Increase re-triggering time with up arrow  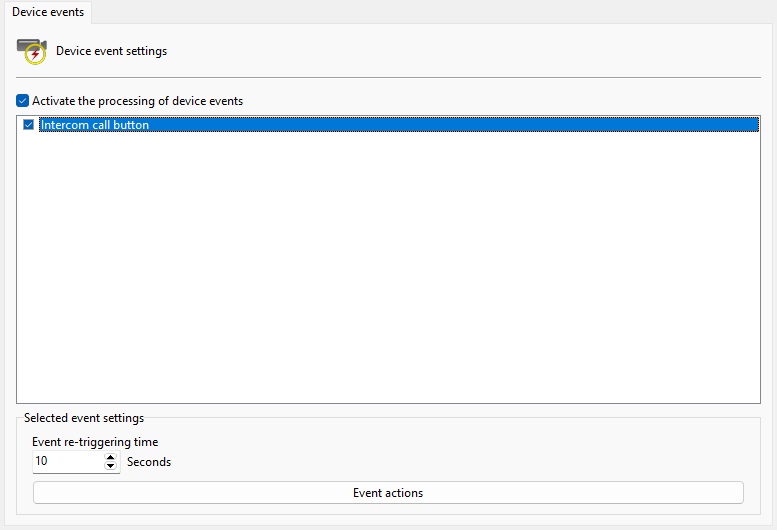click(x=111, y=457)
